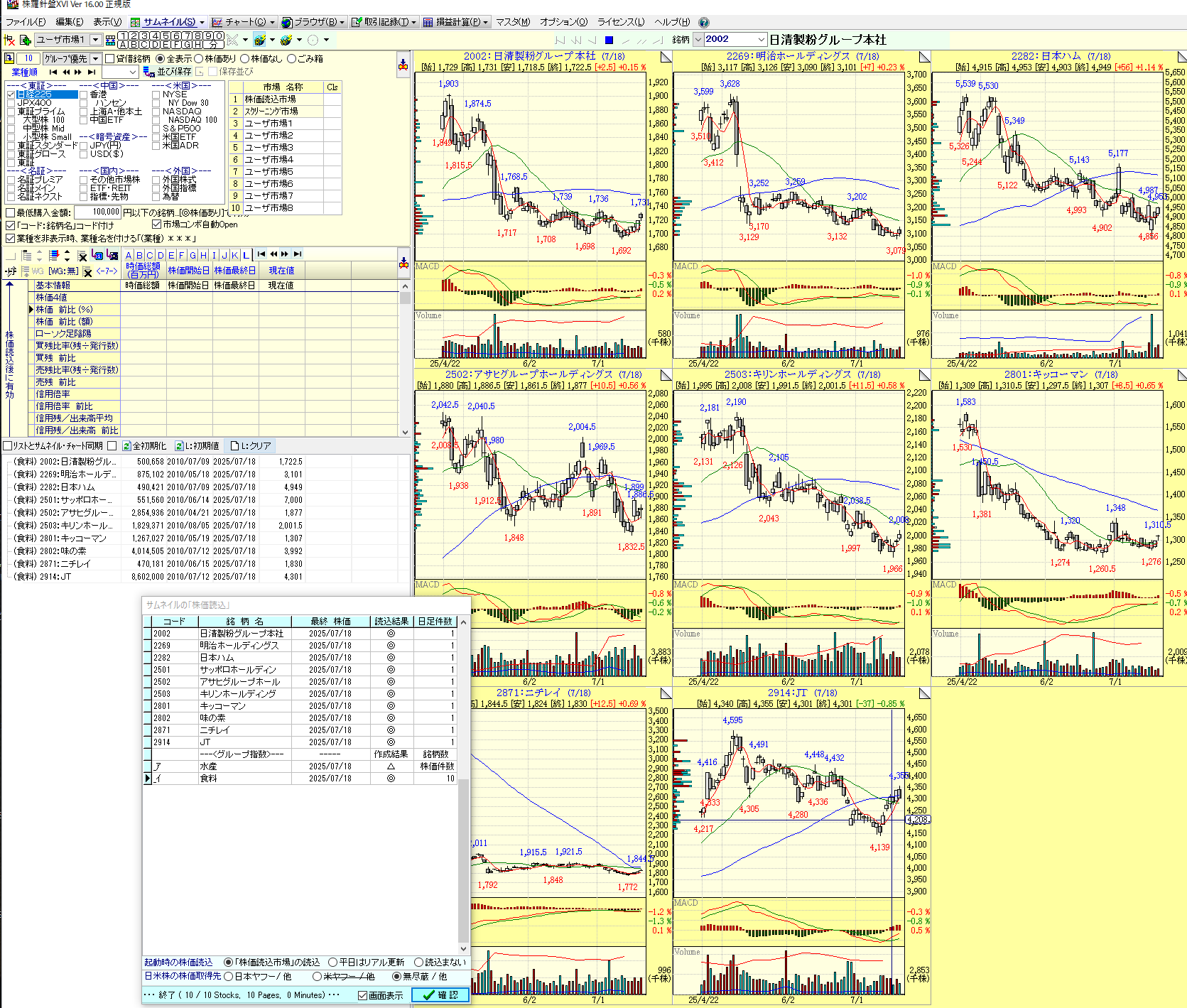
Task: Click the circled 分 button
Action: point(213,44)
